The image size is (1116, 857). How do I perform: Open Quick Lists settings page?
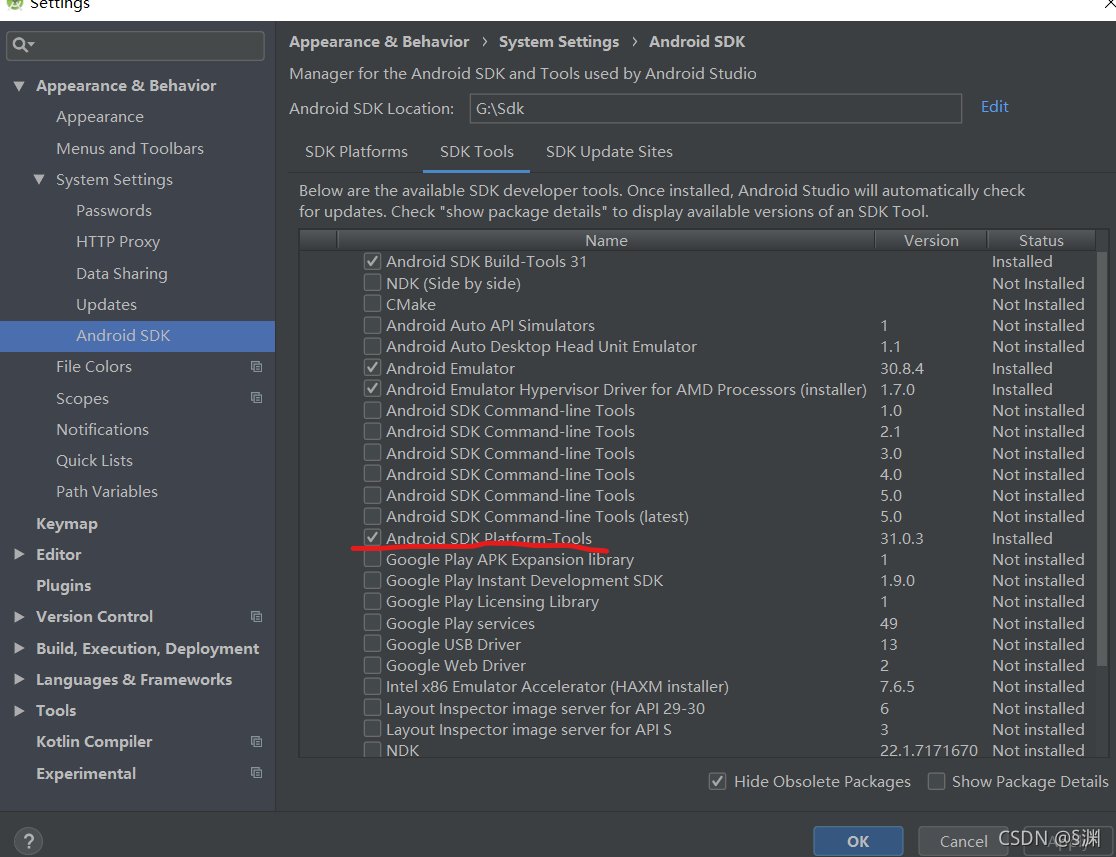(x=95, y=461)
